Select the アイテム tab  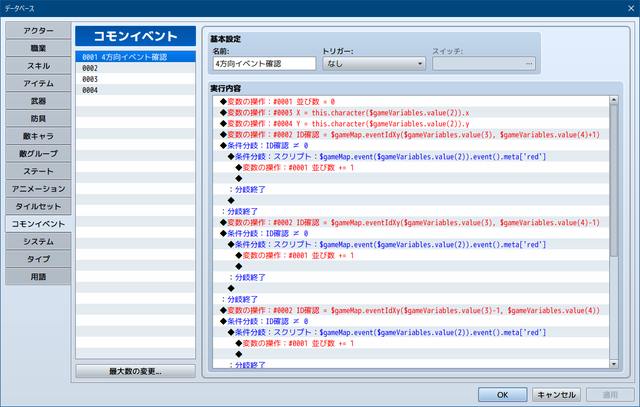[38, 83]
